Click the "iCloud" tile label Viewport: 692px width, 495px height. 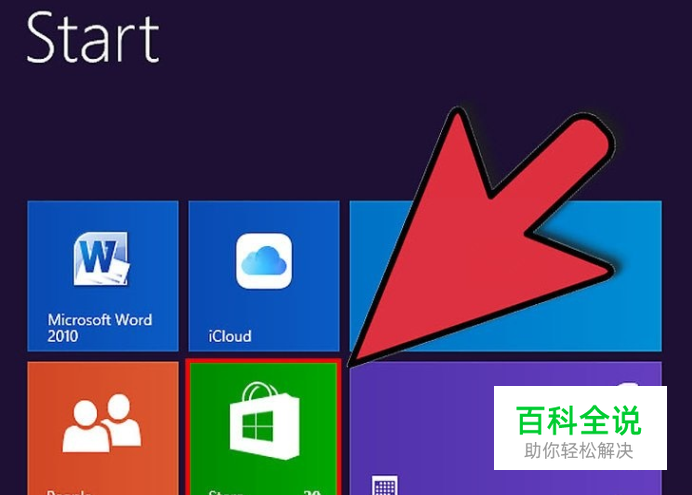tap(230, 336)
